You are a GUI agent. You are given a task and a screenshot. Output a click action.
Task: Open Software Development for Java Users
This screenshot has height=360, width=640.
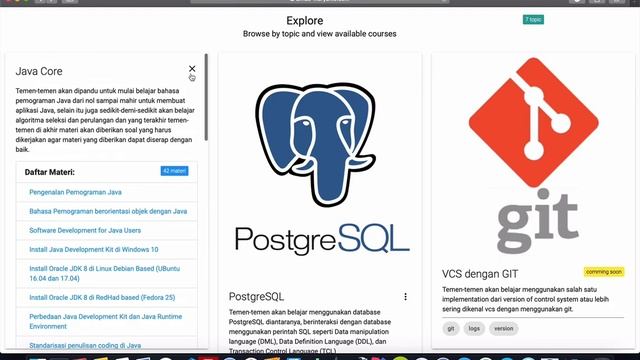pyautogui.click(x=85, y=231)
